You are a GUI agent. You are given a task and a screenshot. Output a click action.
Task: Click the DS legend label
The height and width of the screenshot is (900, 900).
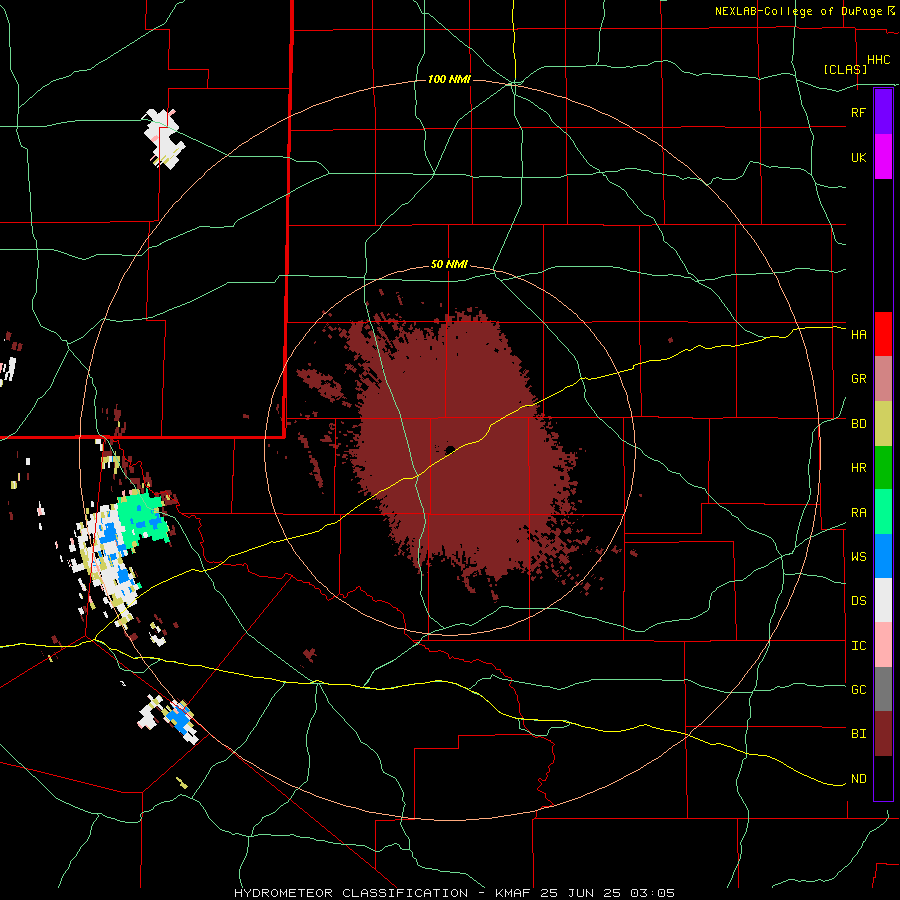click(858, 600)
